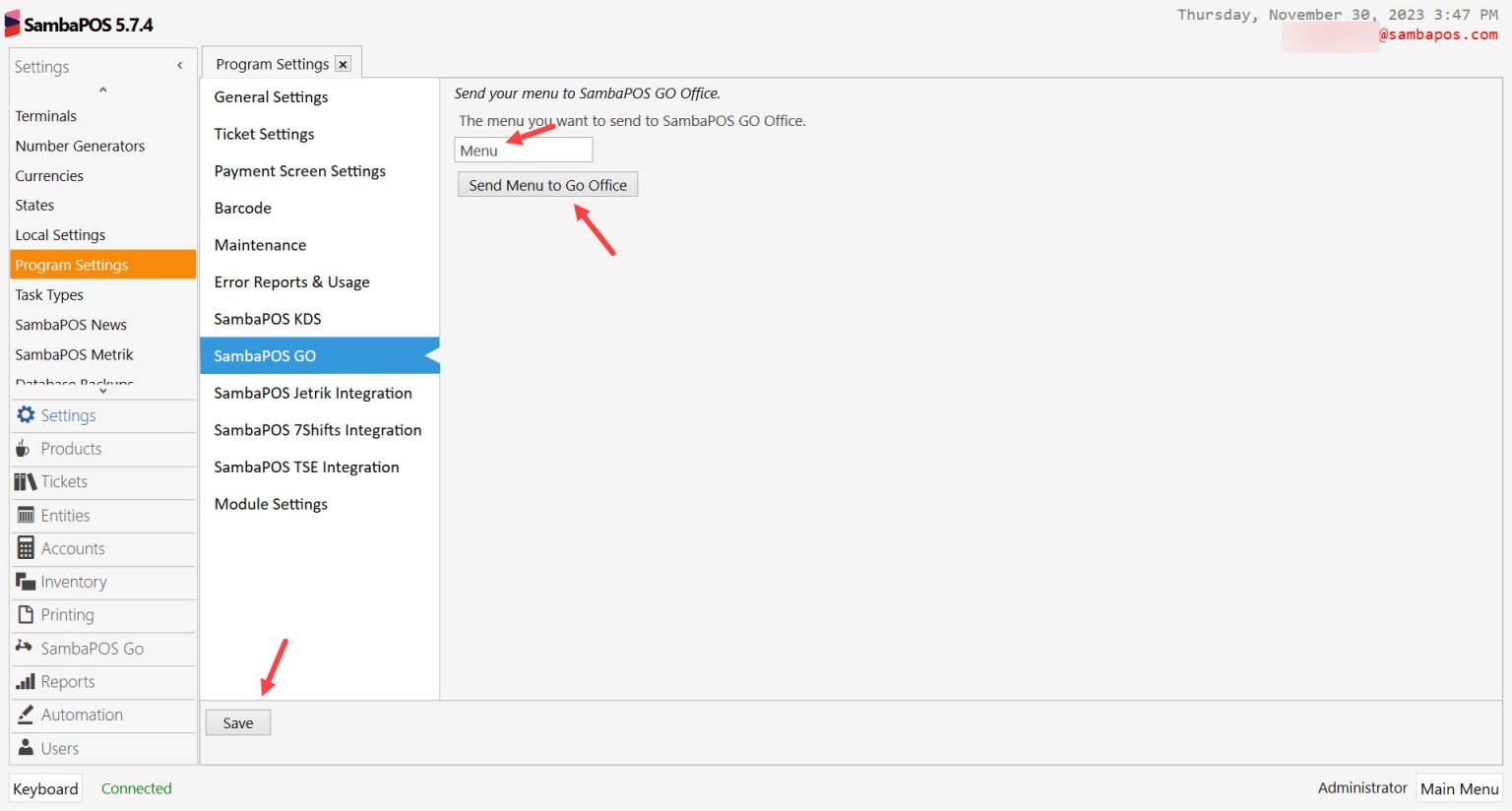The height and width of the screenshot is (811, 1512).
Task: Click inside the Menu name field
Action: click(523, 149)
